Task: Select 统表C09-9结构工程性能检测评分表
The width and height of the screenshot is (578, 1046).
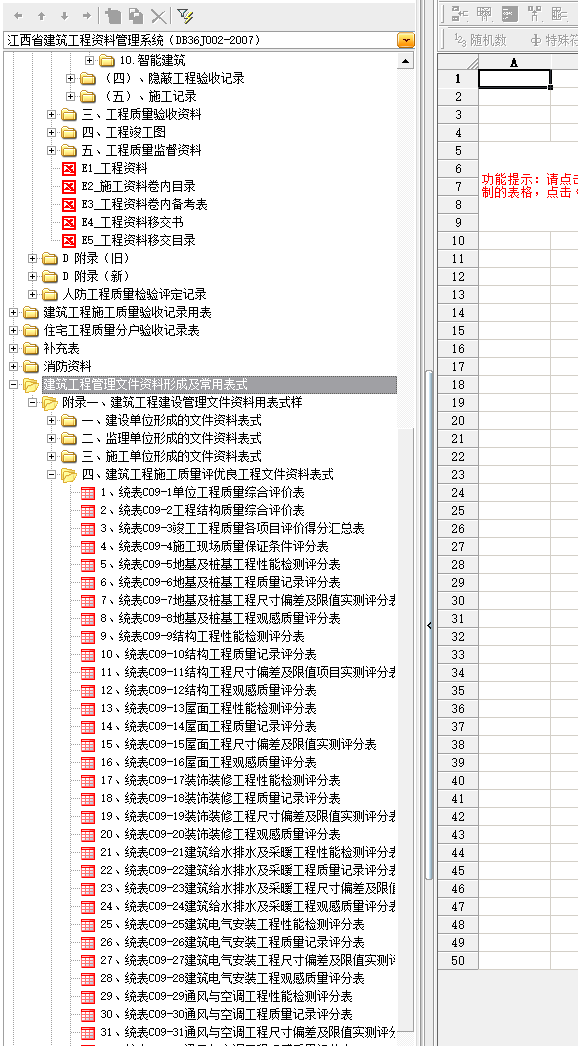Action: pos(202,637)
